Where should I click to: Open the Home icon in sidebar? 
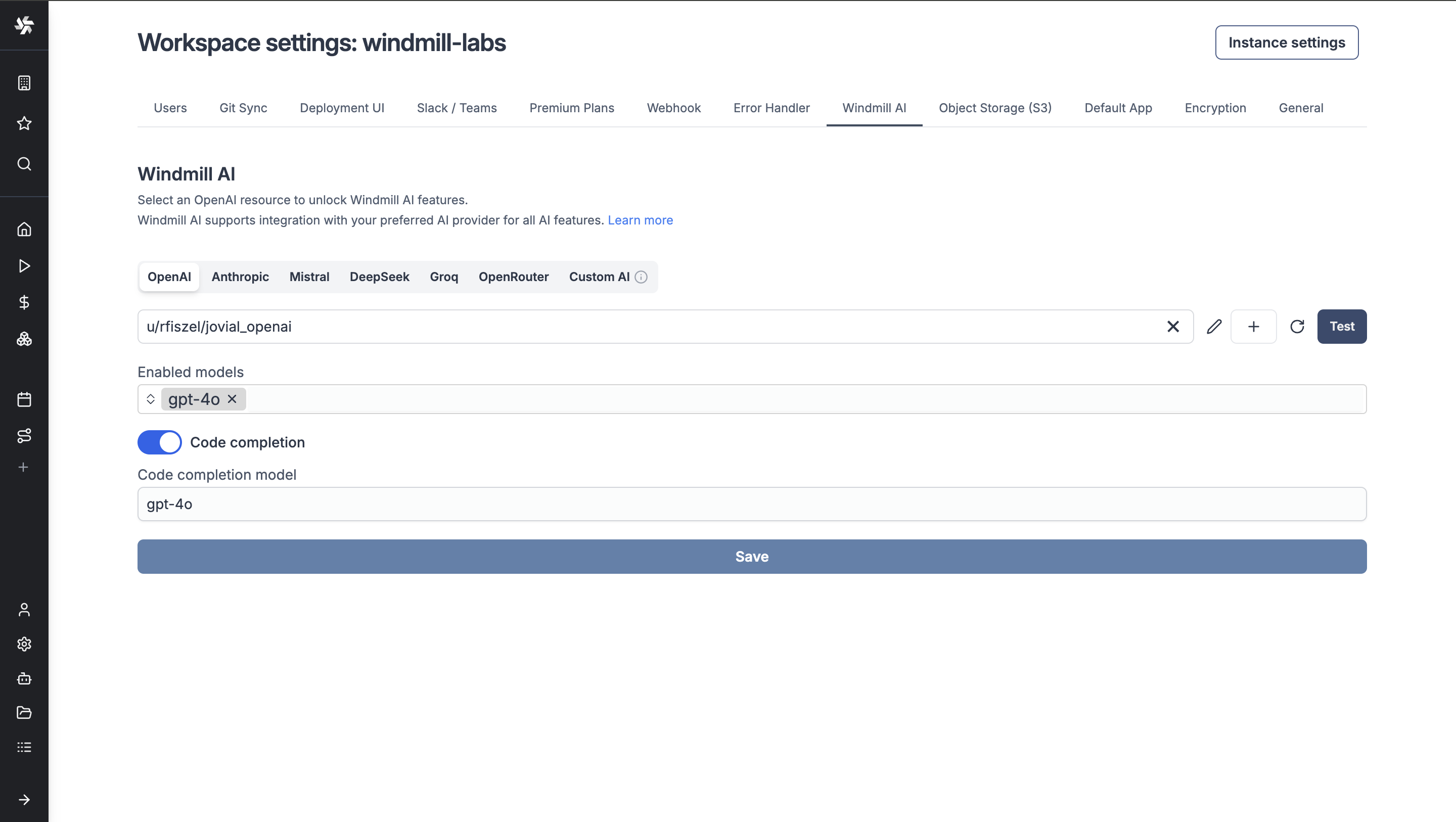click(x=24, y=229)
